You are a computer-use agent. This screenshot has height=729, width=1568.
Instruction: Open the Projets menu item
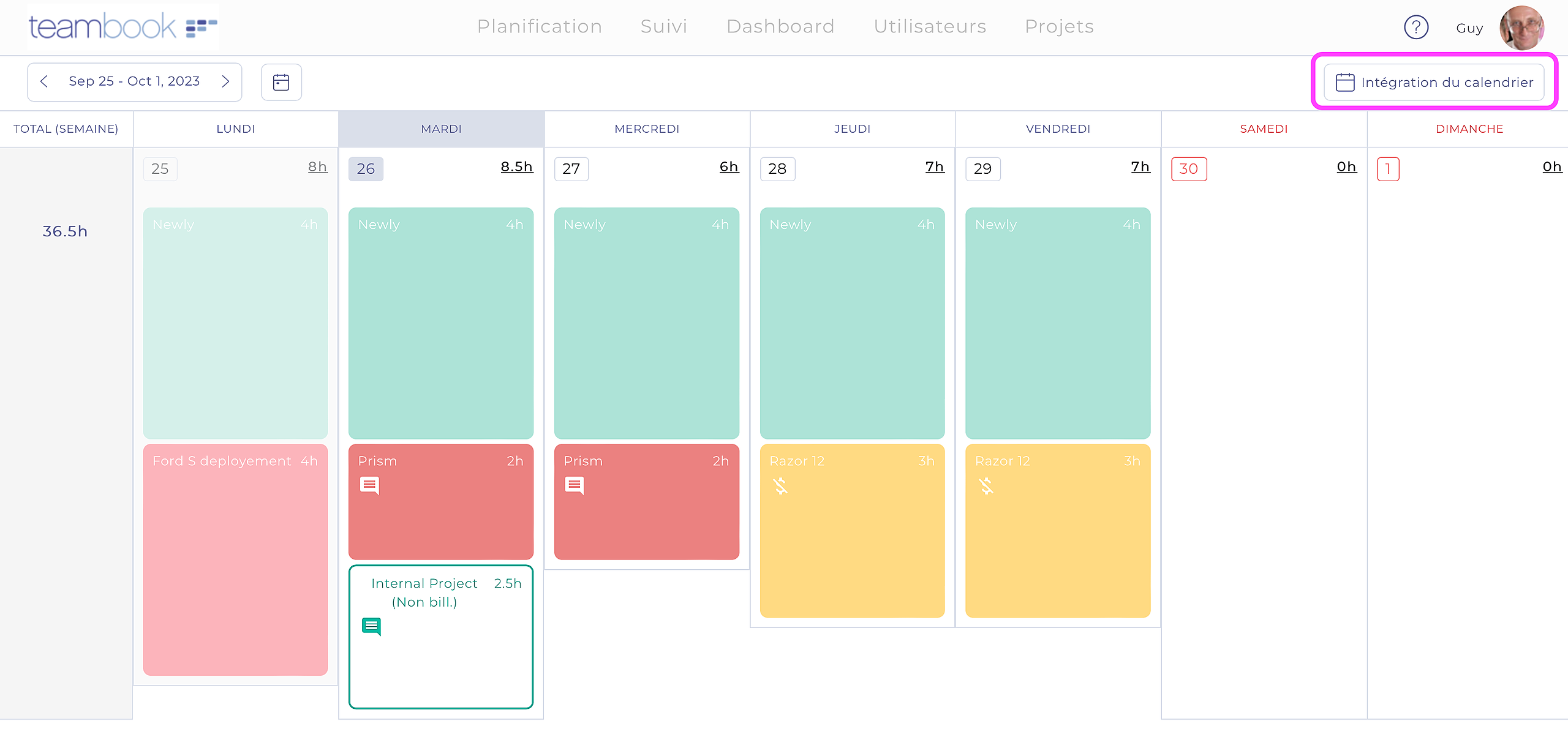coord(1059,26)
